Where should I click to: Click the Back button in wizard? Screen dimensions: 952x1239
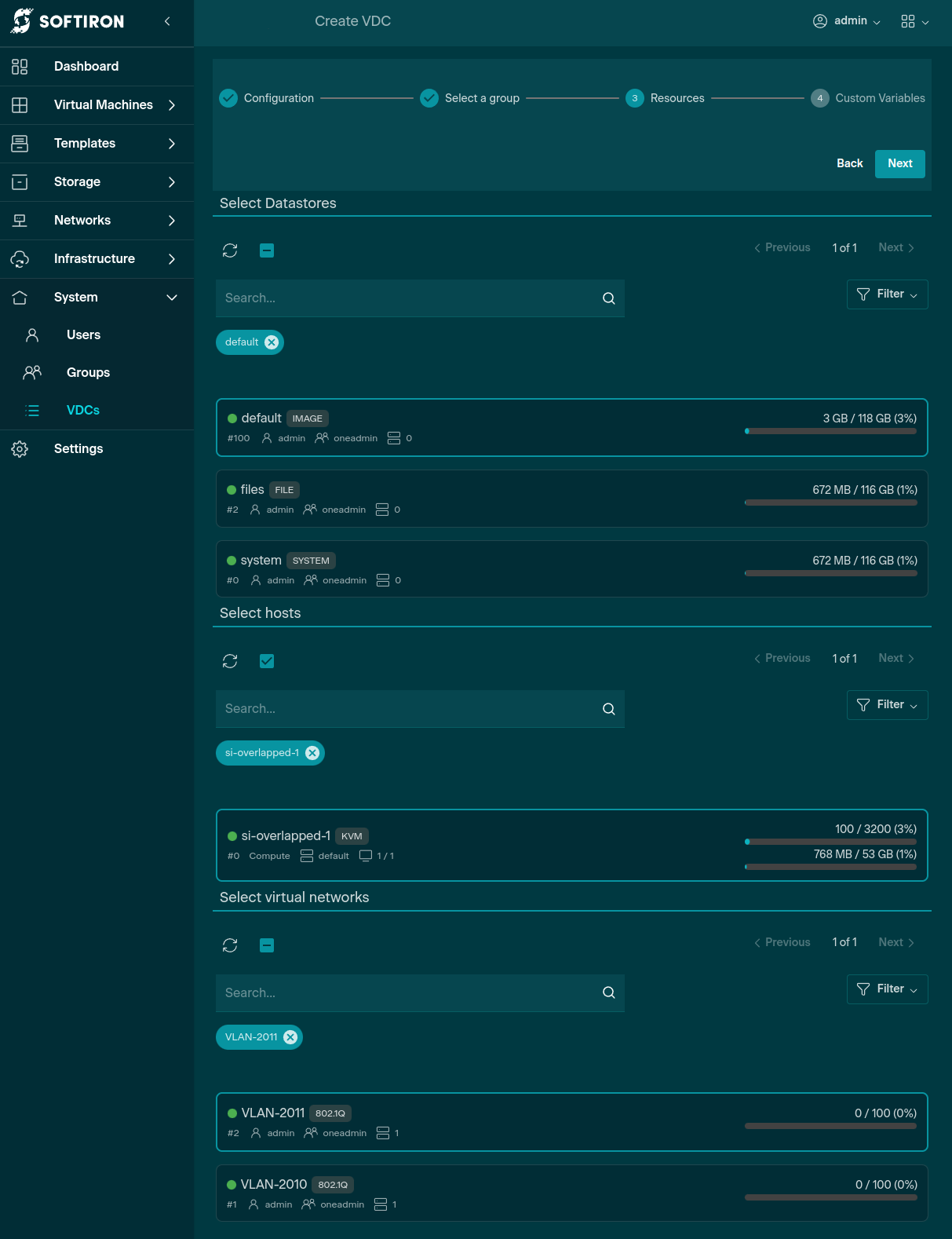coord(849,163)
